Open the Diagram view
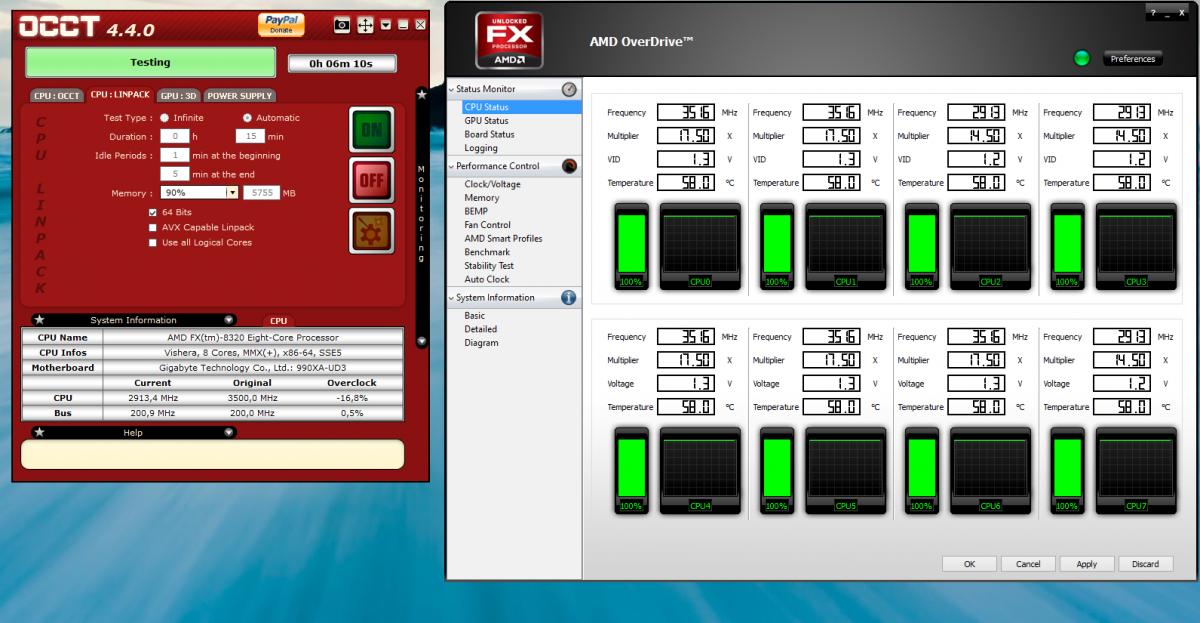Viewport: 1200px width, 623px height. point(481,343)
